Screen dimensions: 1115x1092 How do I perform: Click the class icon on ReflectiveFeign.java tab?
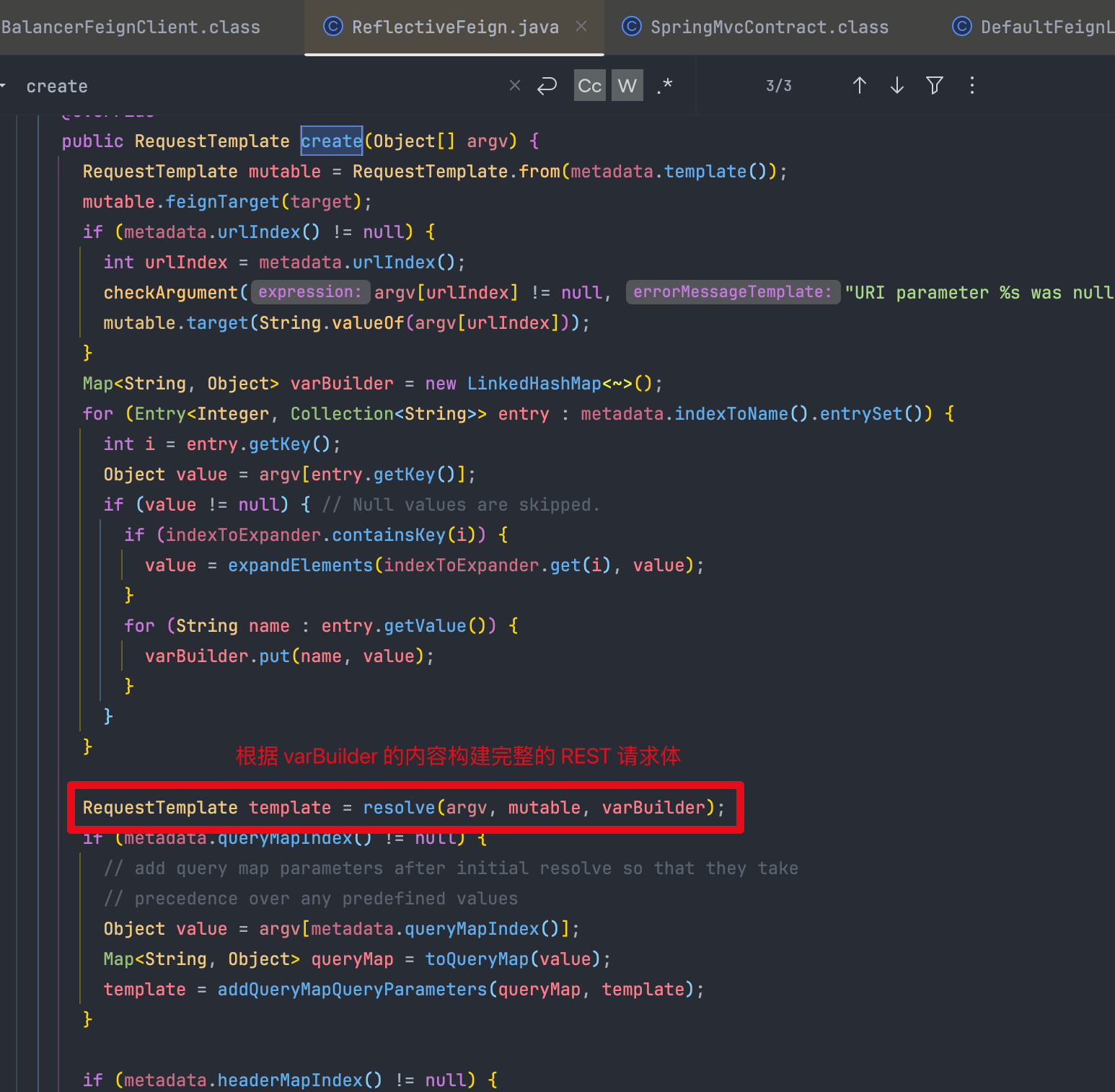point(333,27)
